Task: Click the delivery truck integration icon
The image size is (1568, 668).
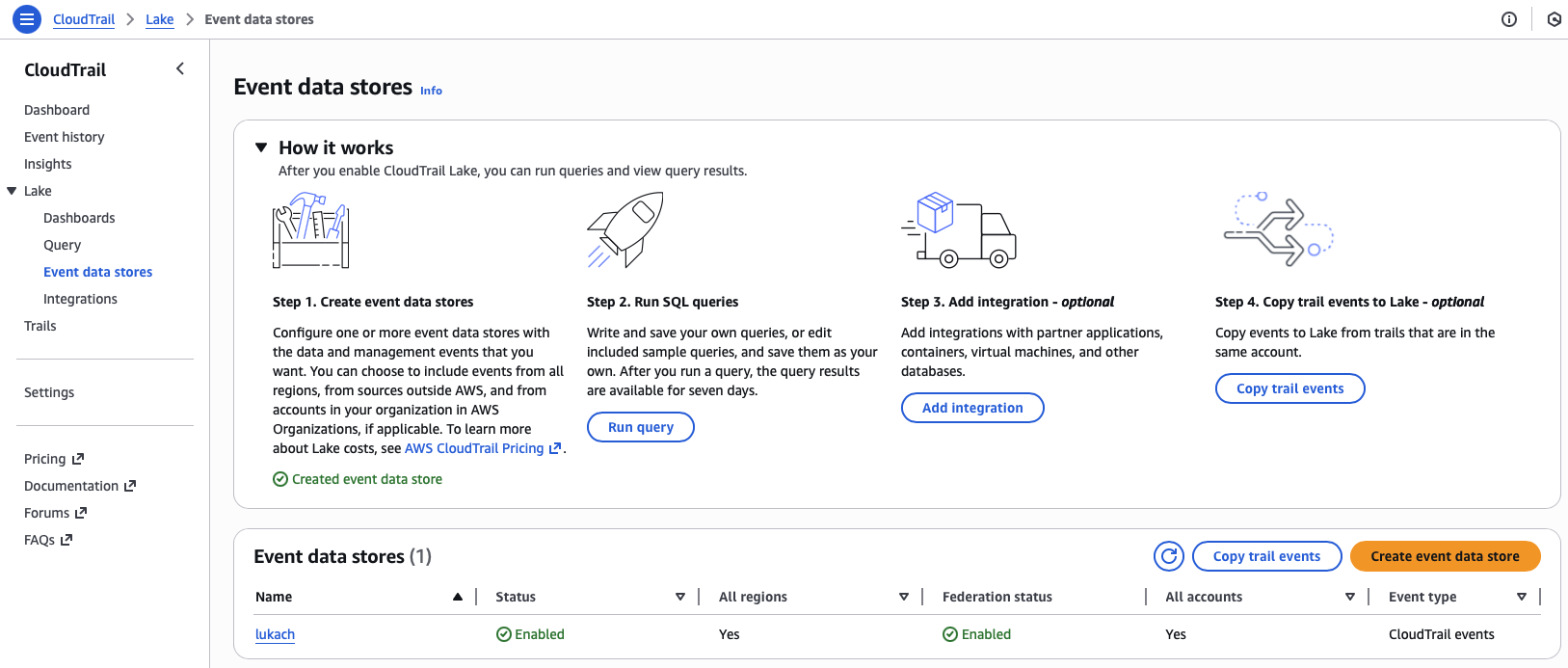Action: click(x=958, y=229)
